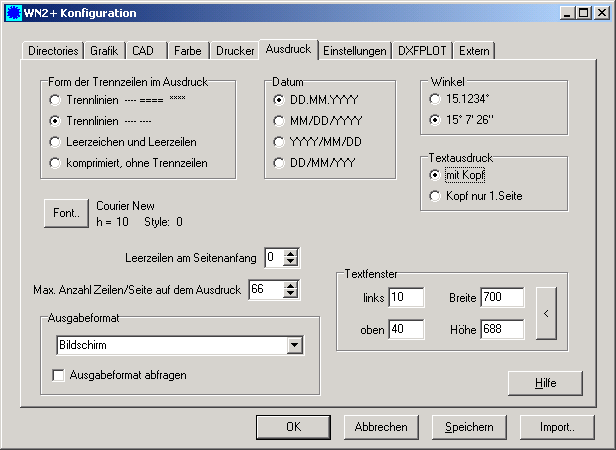Switch to the Directories tab
Screen dimensions: 616x450
(53, 50)
